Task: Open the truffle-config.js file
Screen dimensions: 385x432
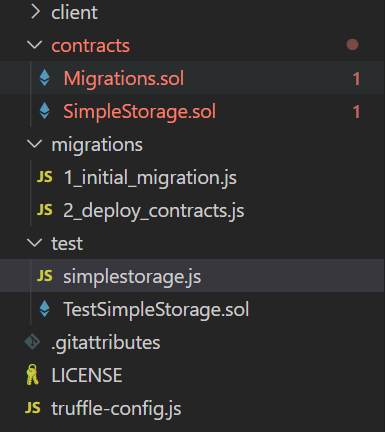Action: coord(116,408)
